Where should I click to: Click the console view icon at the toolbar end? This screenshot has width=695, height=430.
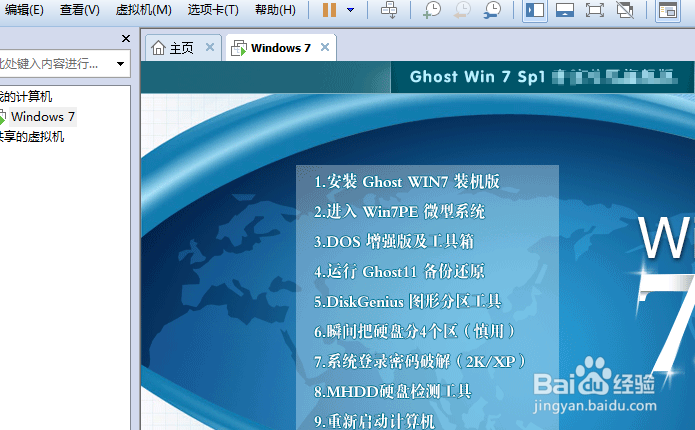click(668, 10)
